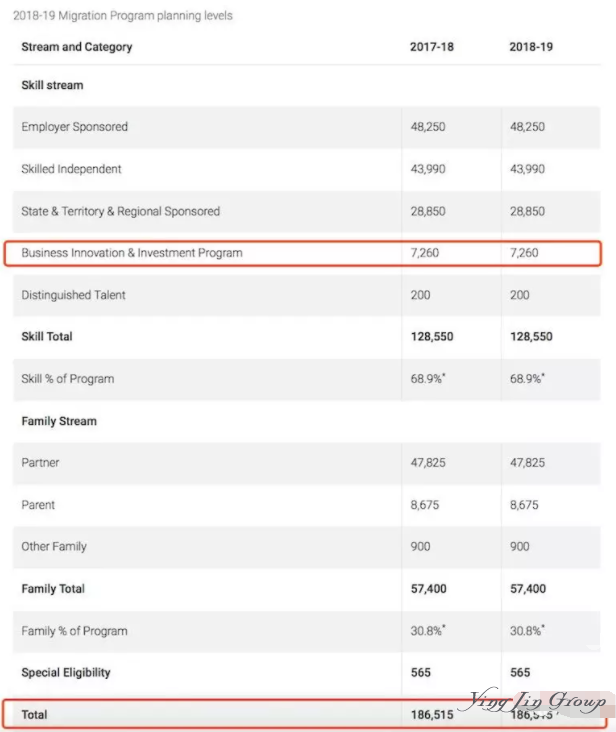
Task: Click the Total value 186,515 for 2017-18
Action: (x=432, y=715)
